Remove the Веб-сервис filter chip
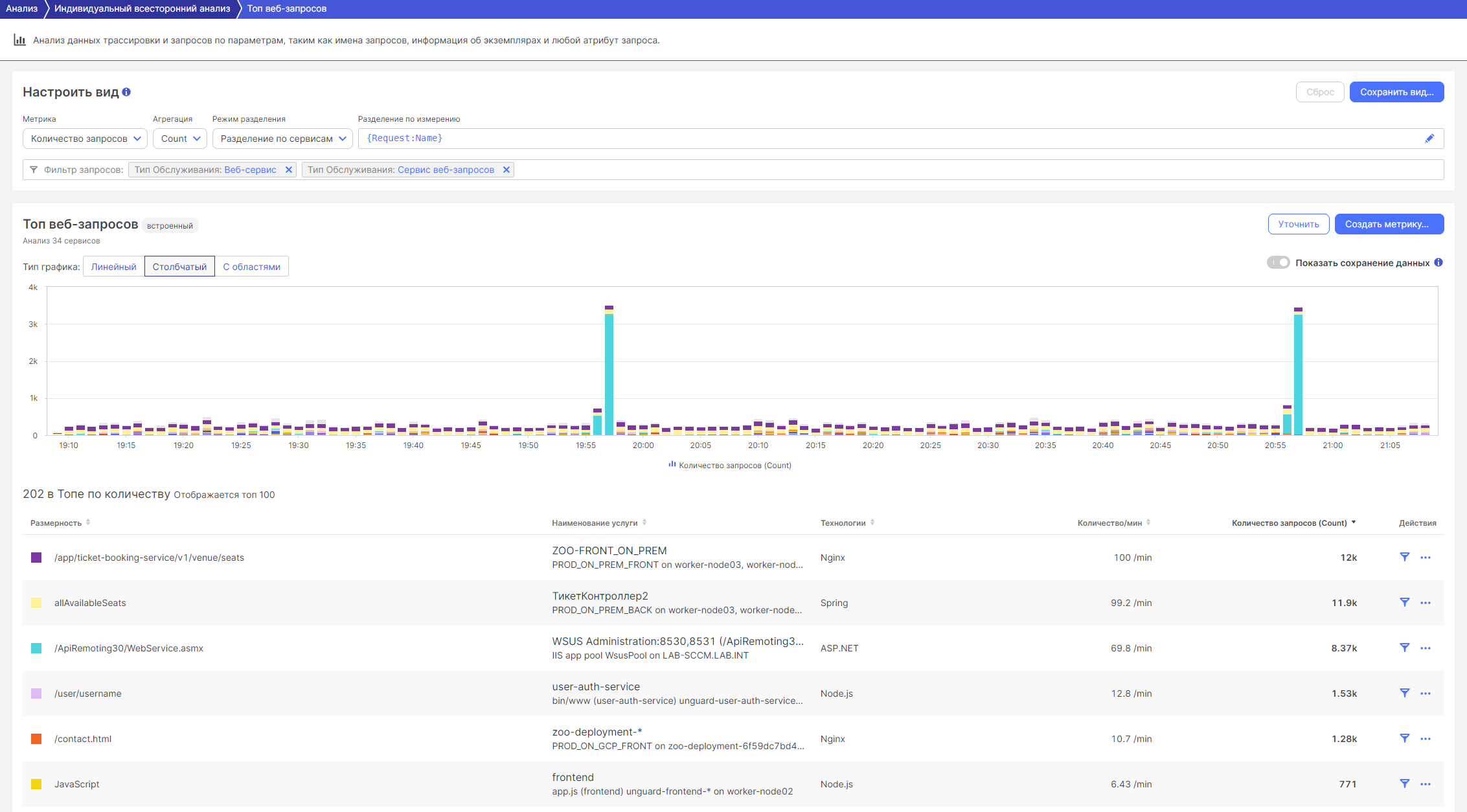The width and height of the screenshot is (1467, 812). point(289,170)
